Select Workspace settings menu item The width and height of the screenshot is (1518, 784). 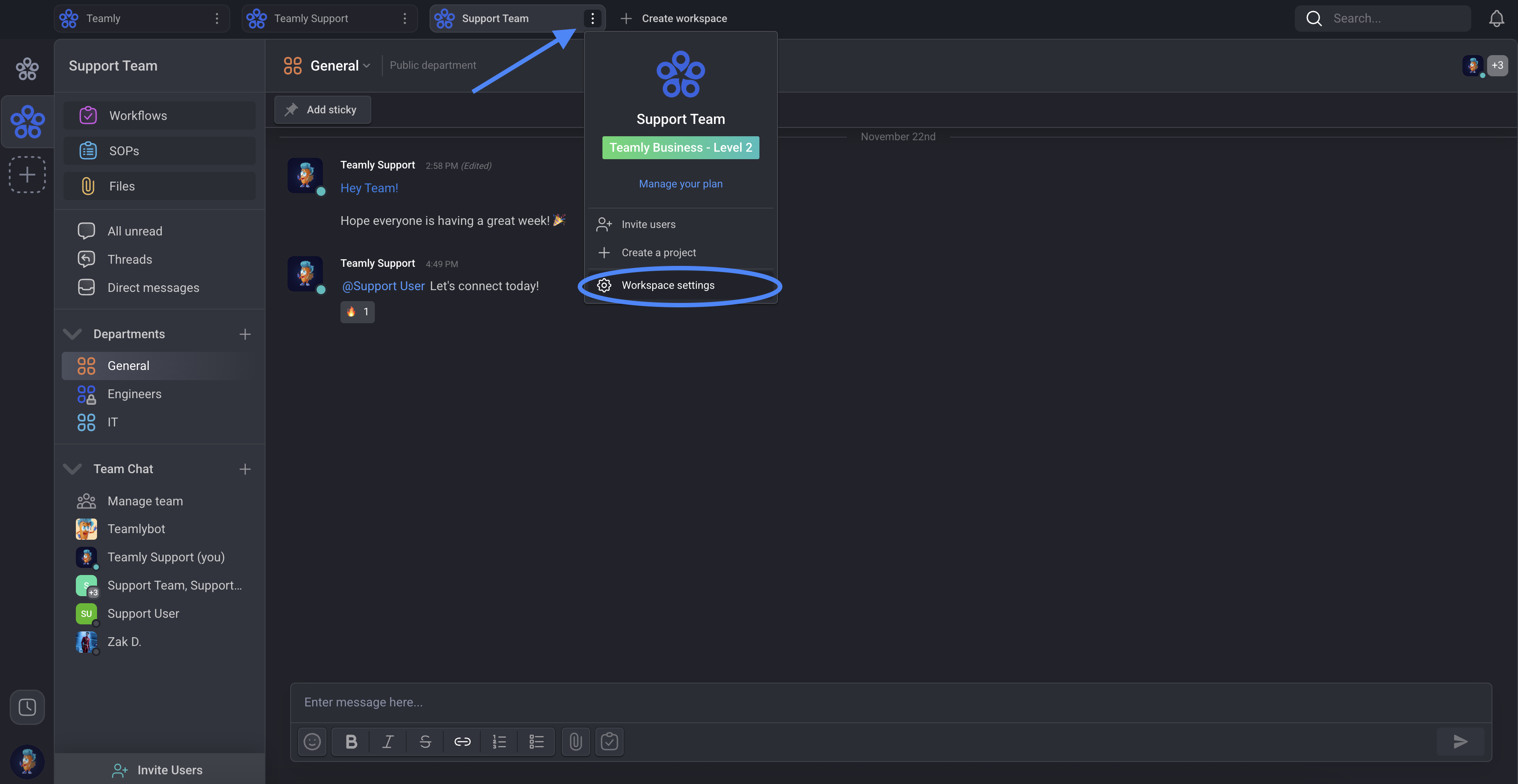[668, 286]
